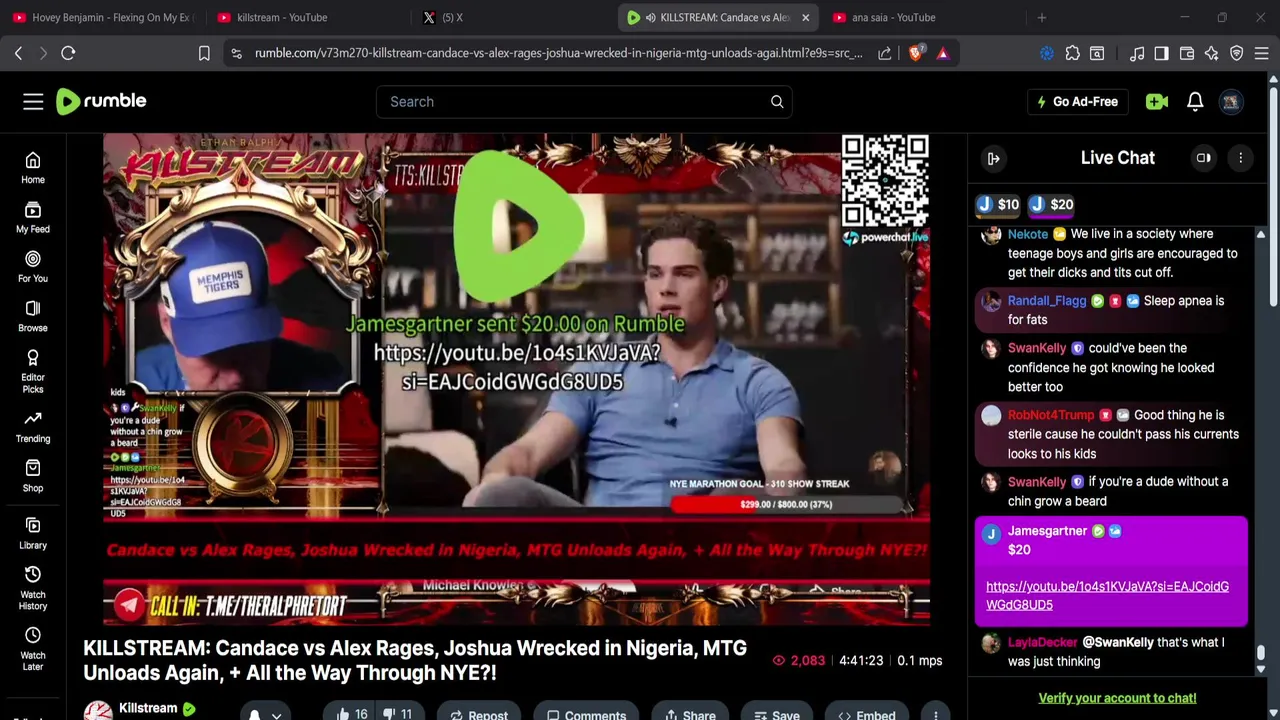The width and height of the screenshot is (1280, 720).
Task: Click the Brave Rewards triangle icon
Action: tap(942, 53)
